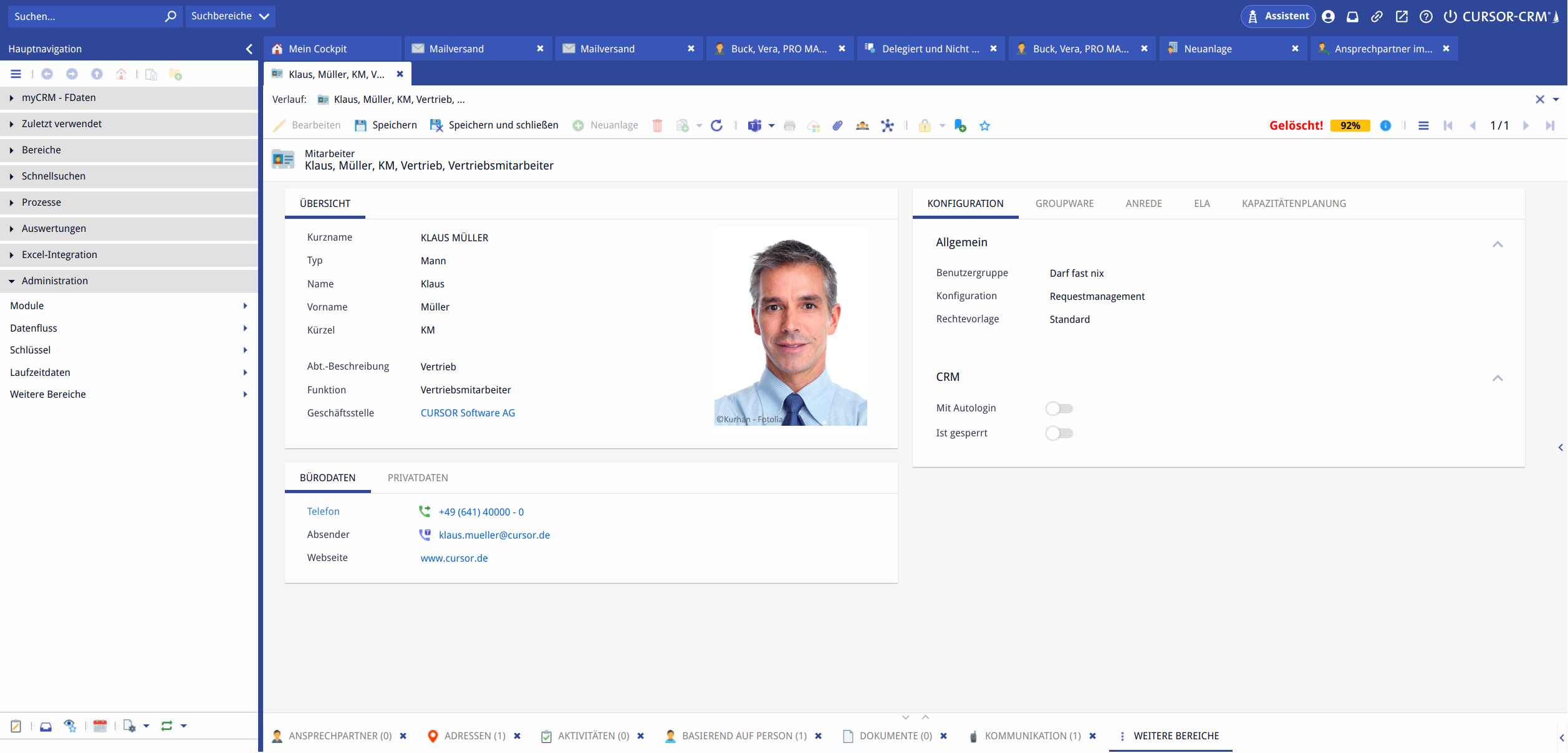The image size is (1568, 753).
Task: Click the network relationship graph icon
Action: 887,126
